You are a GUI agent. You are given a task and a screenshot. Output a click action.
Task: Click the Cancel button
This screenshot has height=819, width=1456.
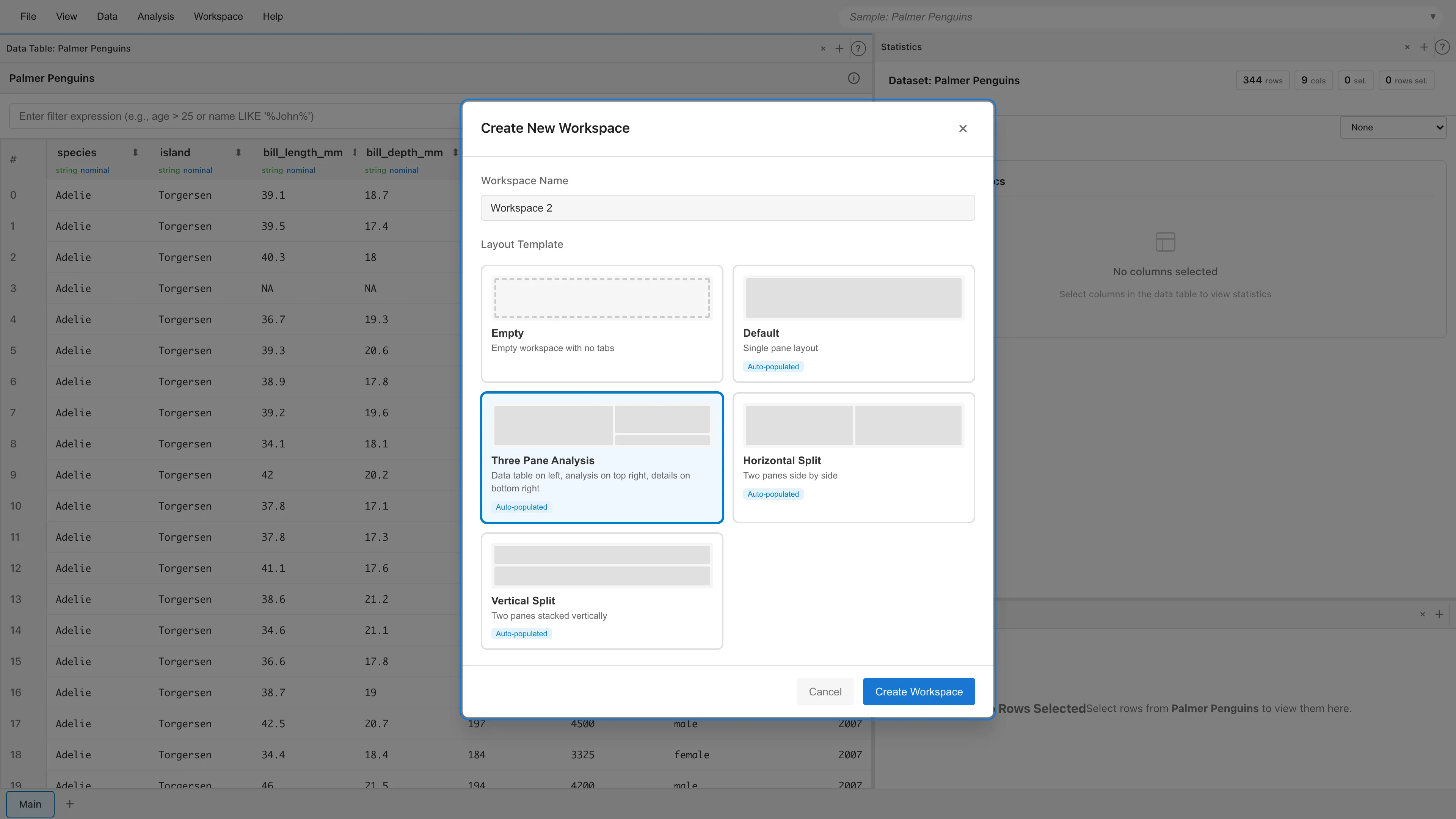point(825,691)
